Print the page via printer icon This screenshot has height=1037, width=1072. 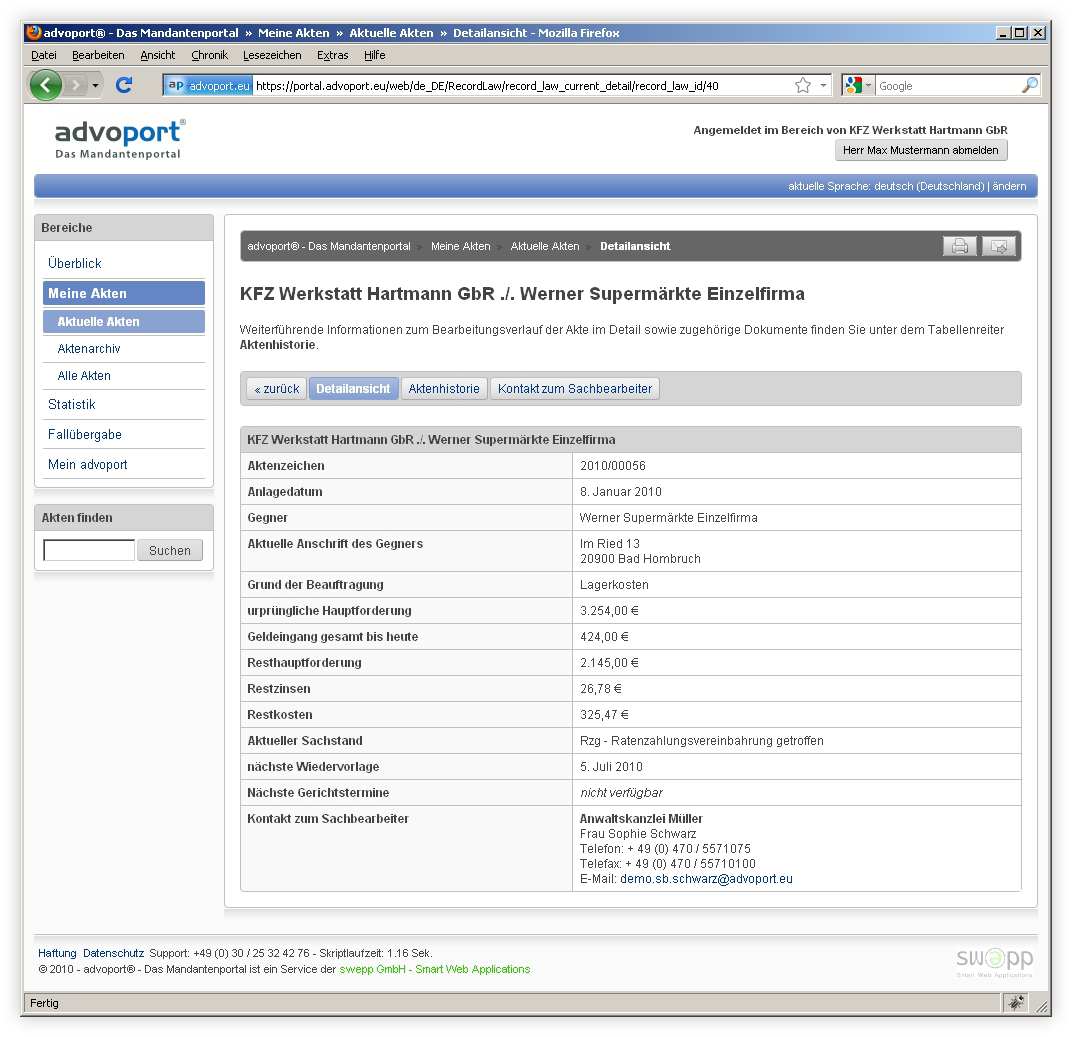click(x=959, y=246)
